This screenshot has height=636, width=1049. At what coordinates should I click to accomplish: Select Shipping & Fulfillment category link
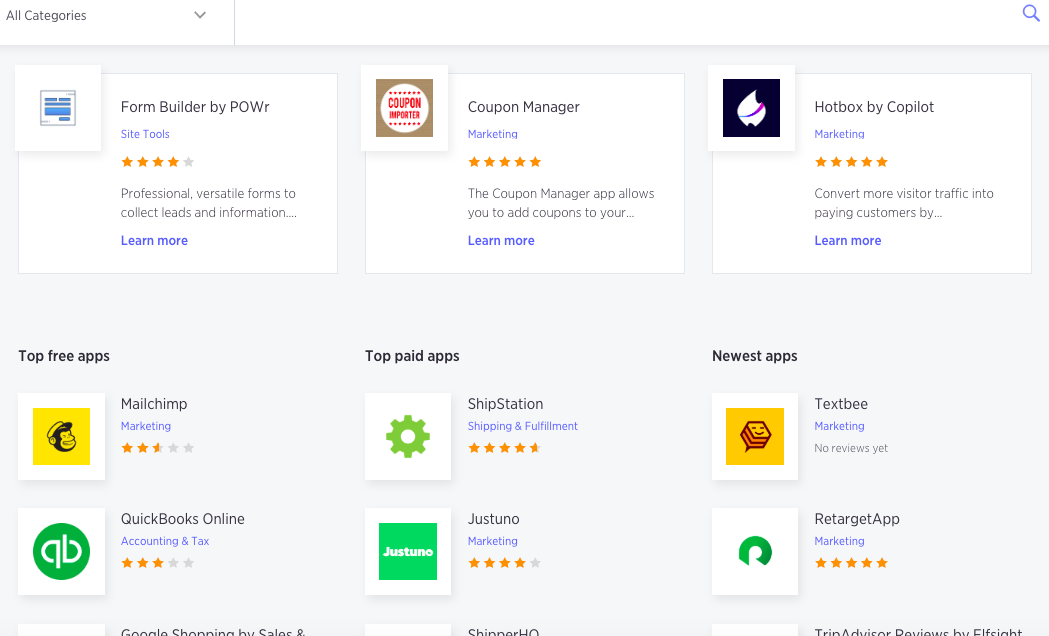click(522, 426)
